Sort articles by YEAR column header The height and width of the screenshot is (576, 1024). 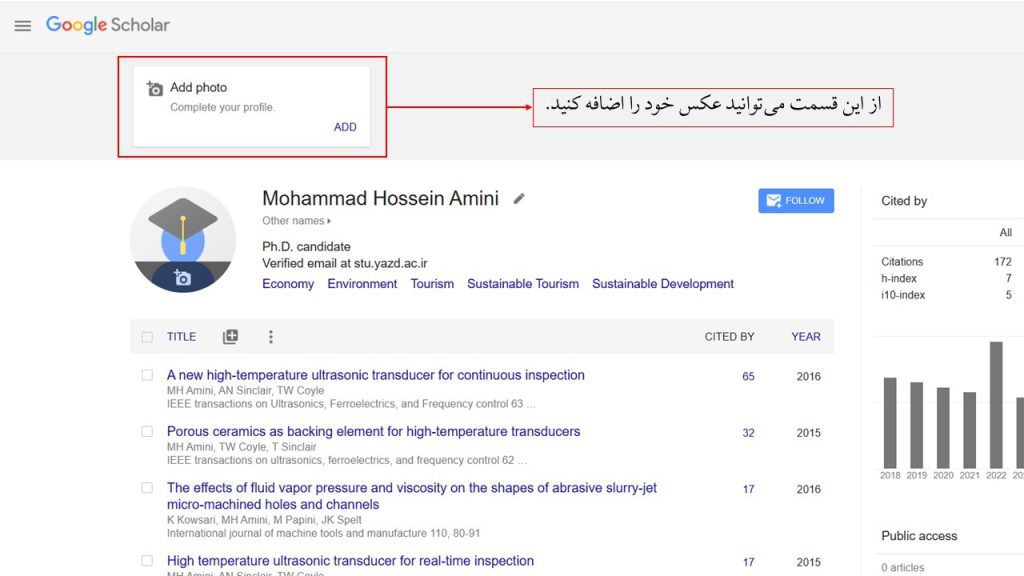pos(805,337)
